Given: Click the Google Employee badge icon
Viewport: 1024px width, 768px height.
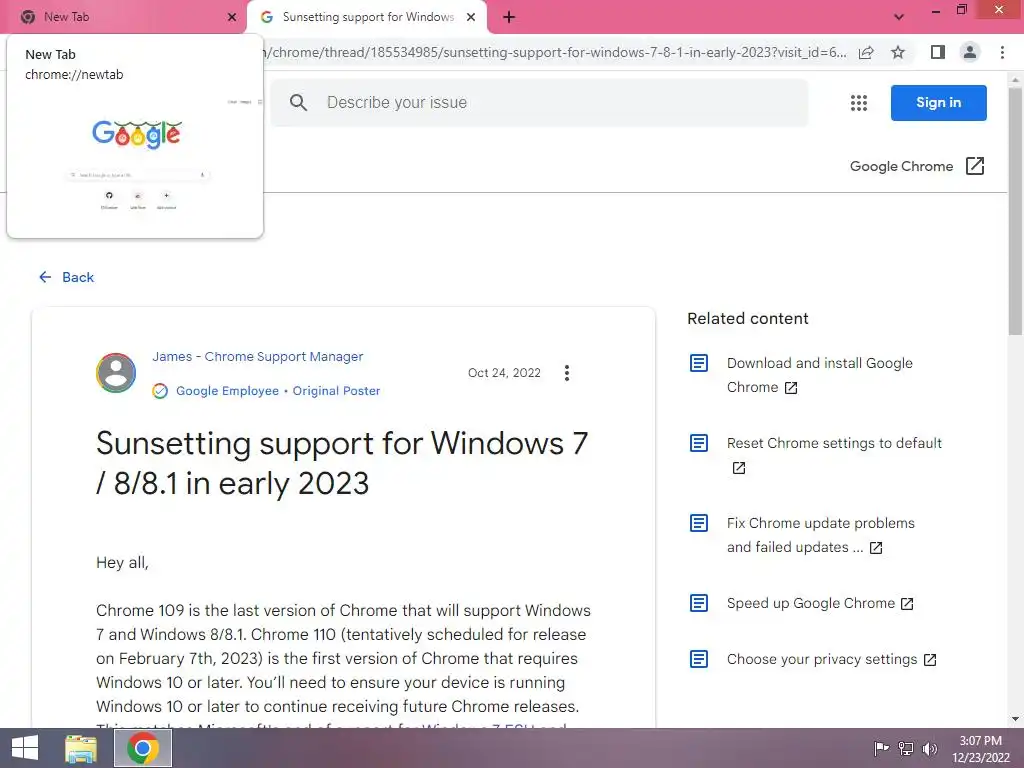Looking at the screenshot, I should tap(160, 391).
